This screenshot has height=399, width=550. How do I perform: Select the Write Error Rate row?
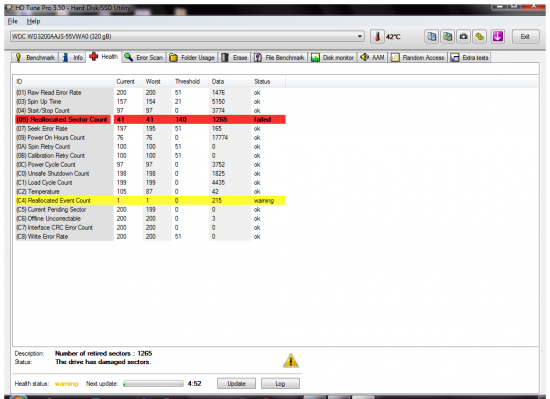click(150, 237)
